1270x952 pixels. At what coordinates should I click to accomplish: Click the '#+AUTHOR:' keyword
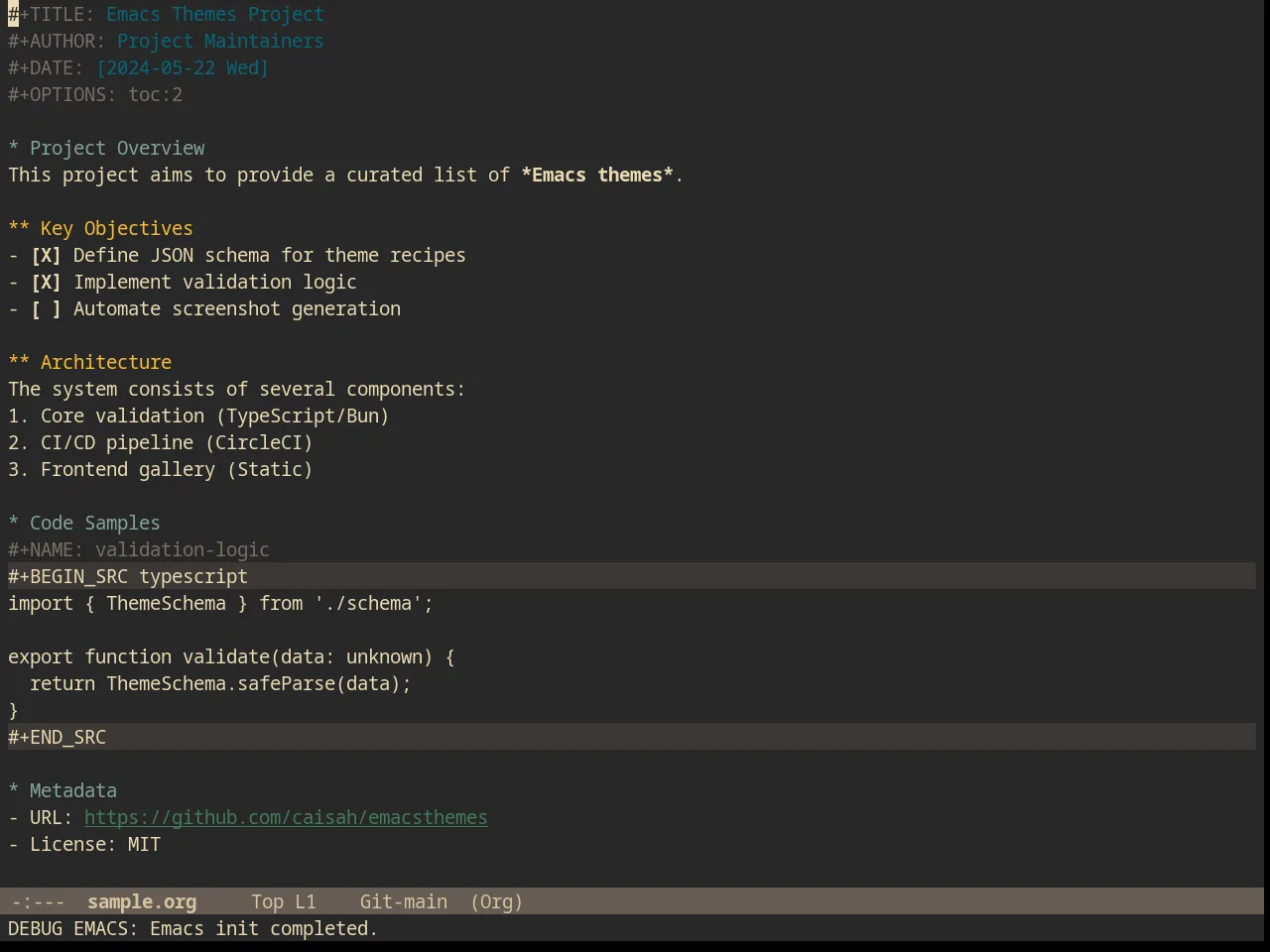[x=57, y=42]
